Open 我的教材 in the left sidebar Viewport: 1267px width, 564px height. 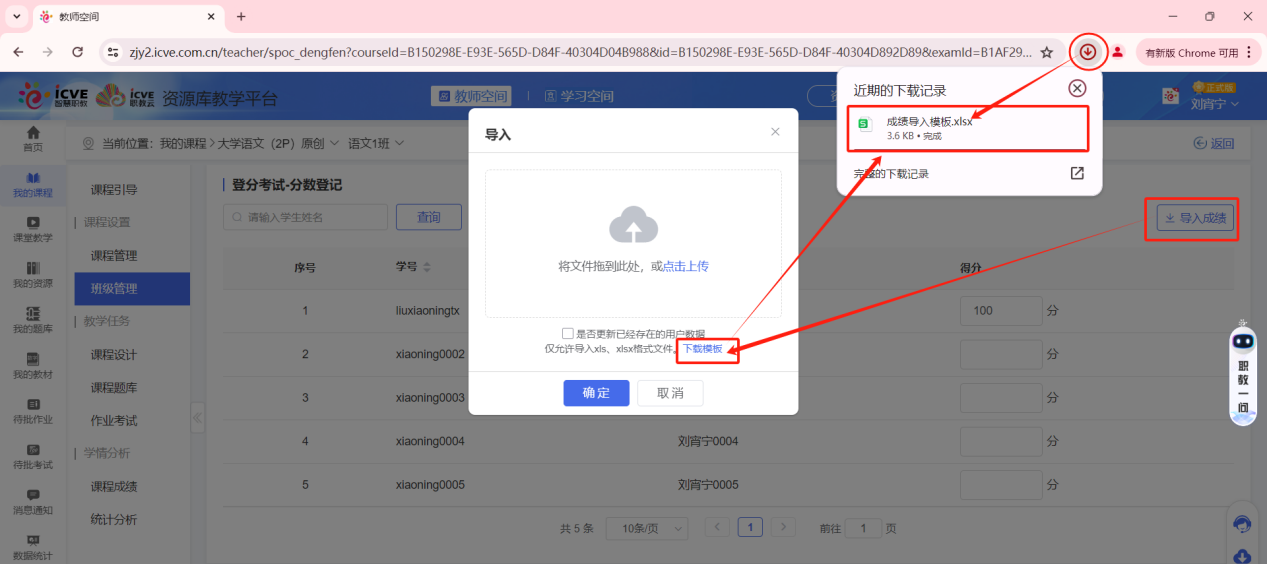[33, 366]
